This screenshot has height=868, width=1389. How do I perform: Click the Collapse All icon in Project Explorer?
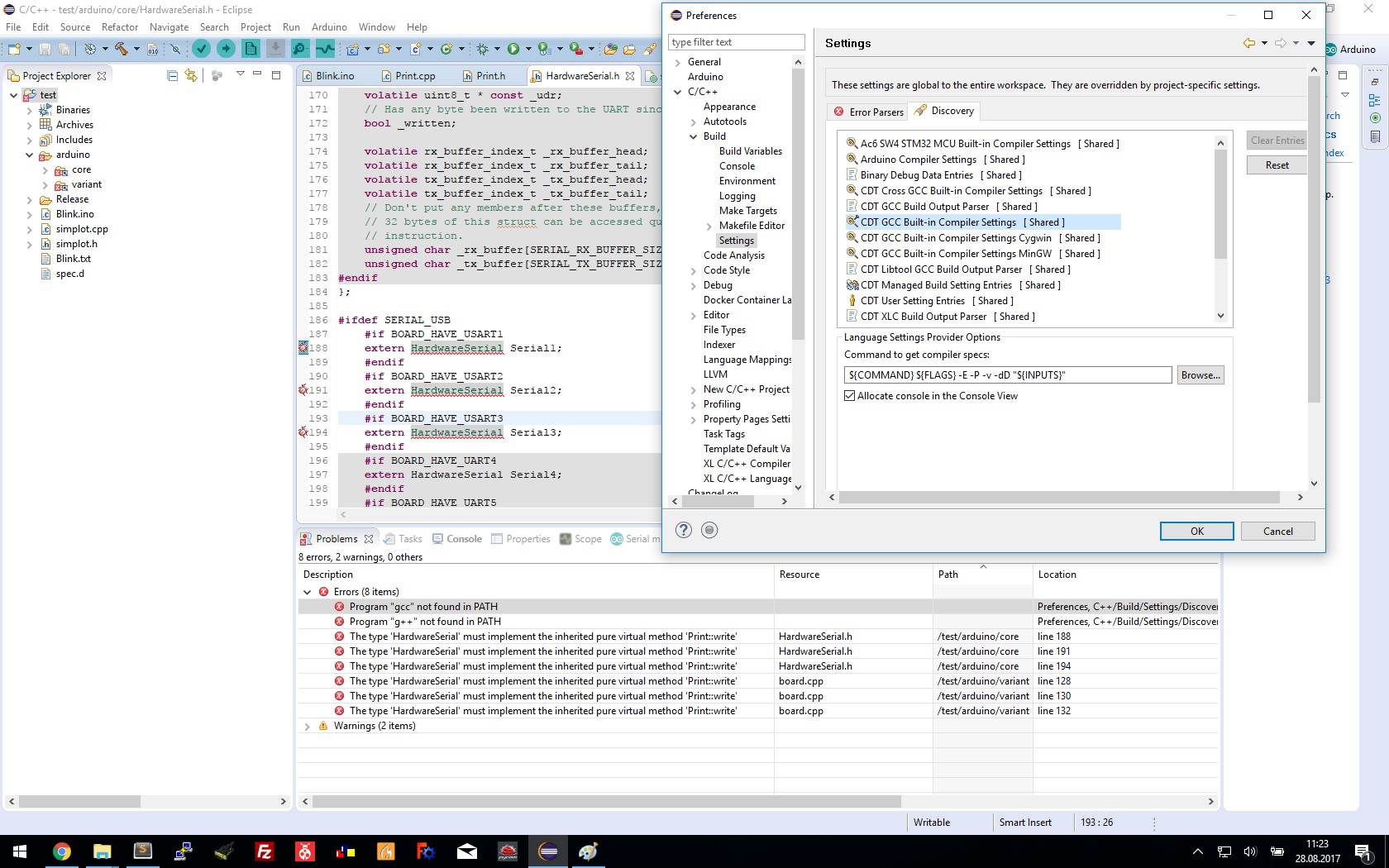[172, 75]
